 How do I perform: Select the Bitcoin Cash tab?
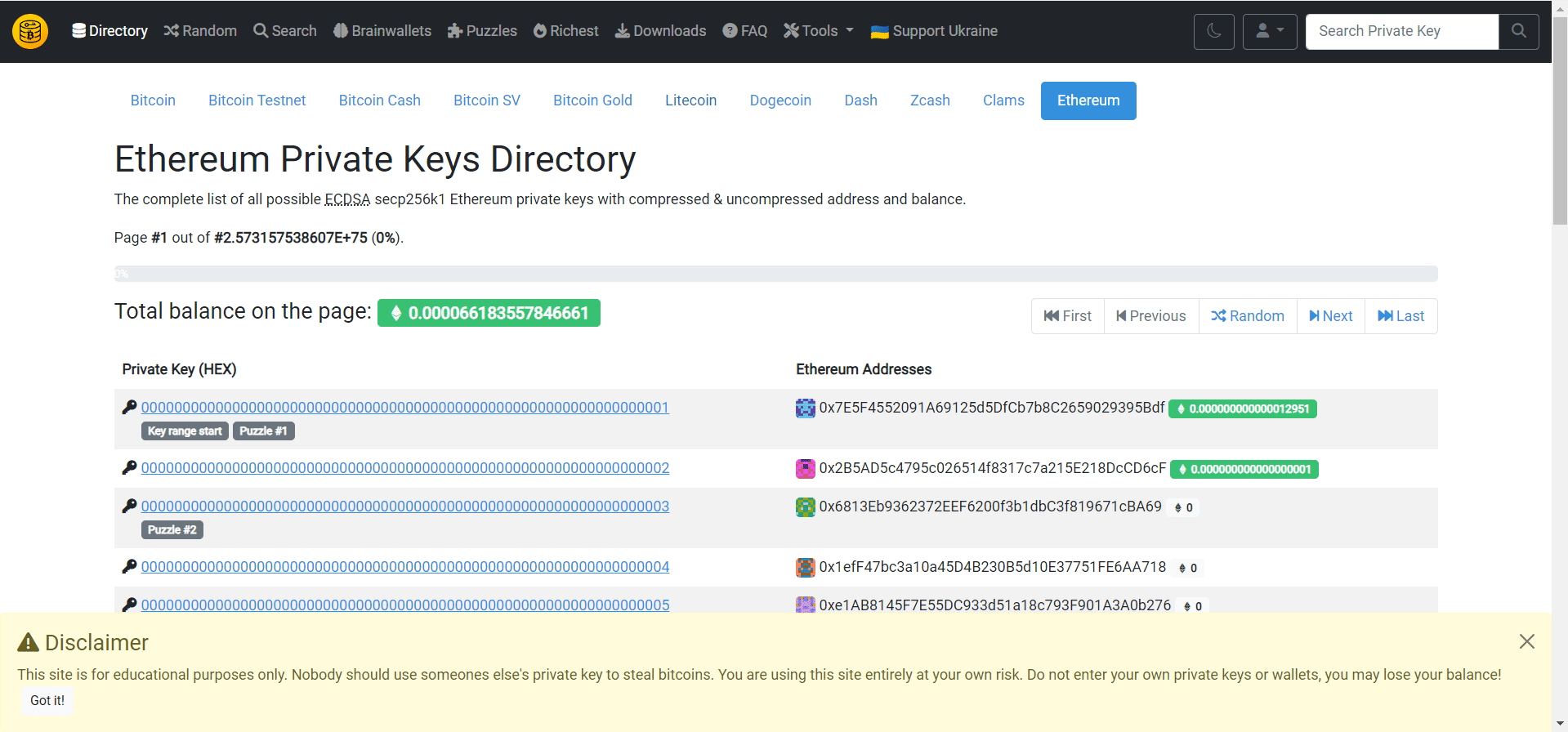(x=379, y=100)
